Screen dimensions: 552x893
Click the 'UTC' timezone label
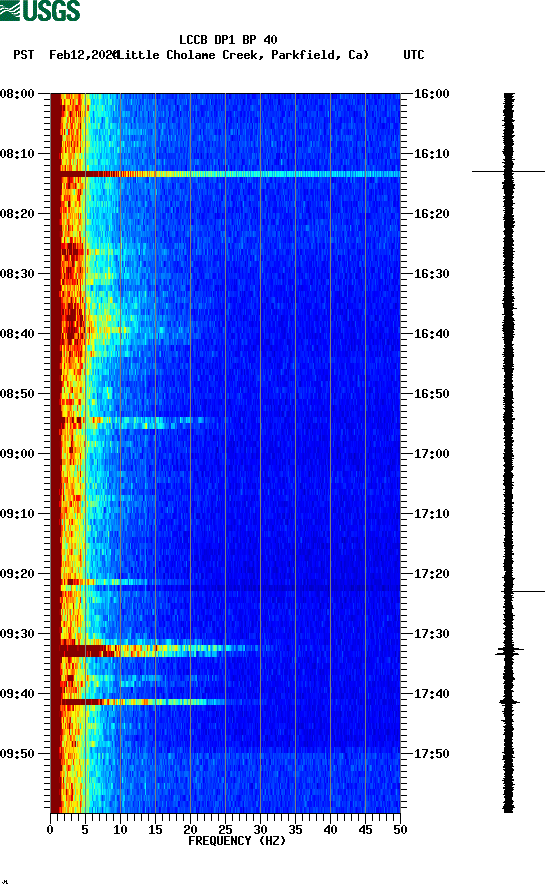(x=414, y=55)
